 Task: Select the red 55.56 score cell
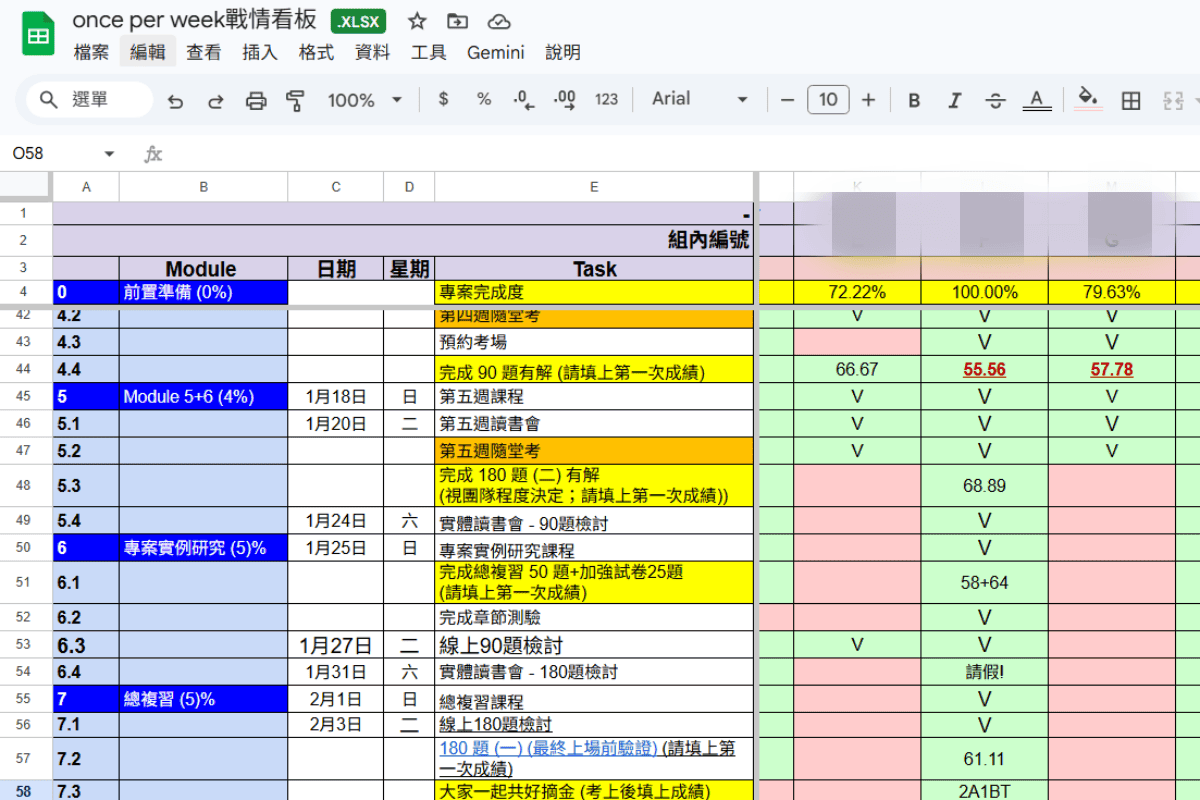click(984, 369)
